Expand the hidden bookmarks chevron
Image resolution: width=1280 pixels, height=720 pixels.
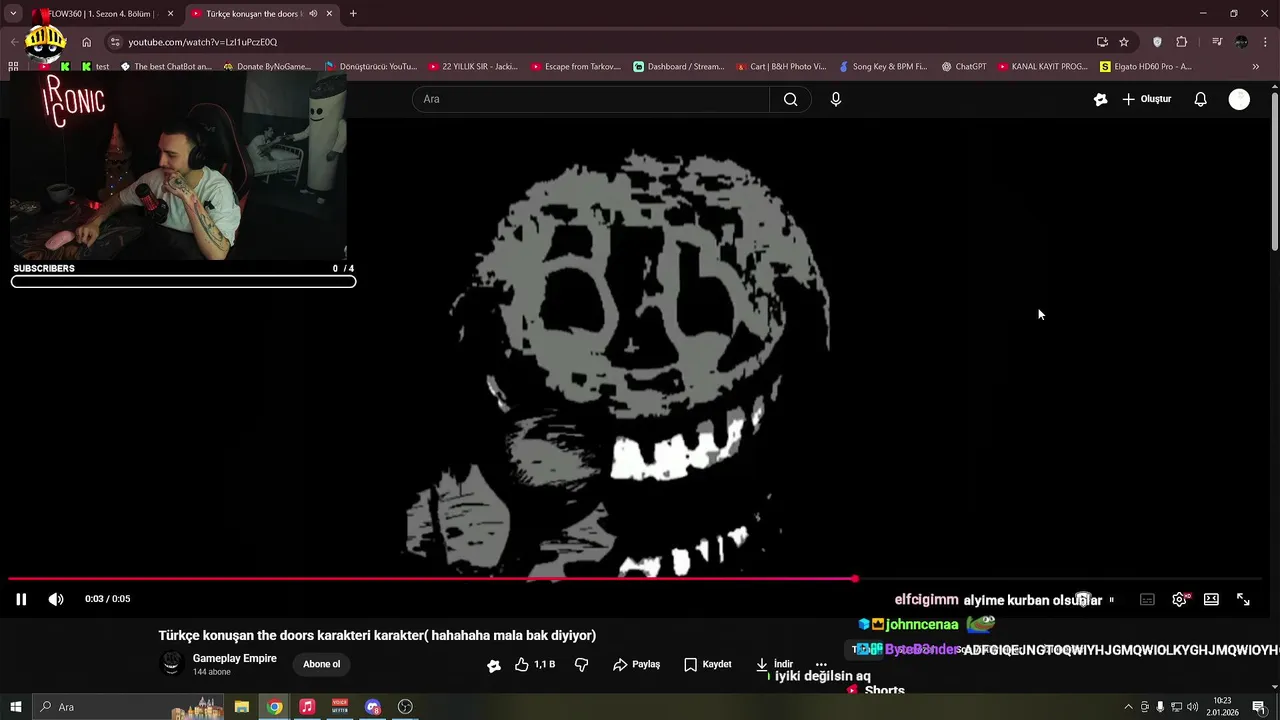tap(1256, 67)
